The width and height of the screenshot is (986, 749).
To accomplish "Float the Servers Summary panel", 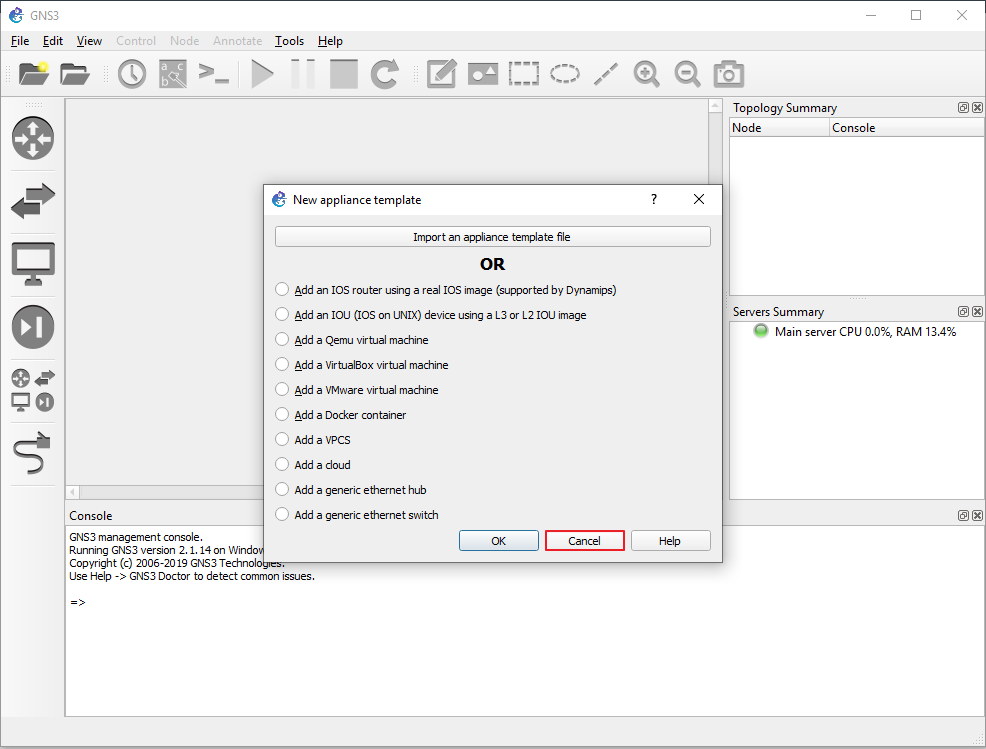I will [963, 311].
